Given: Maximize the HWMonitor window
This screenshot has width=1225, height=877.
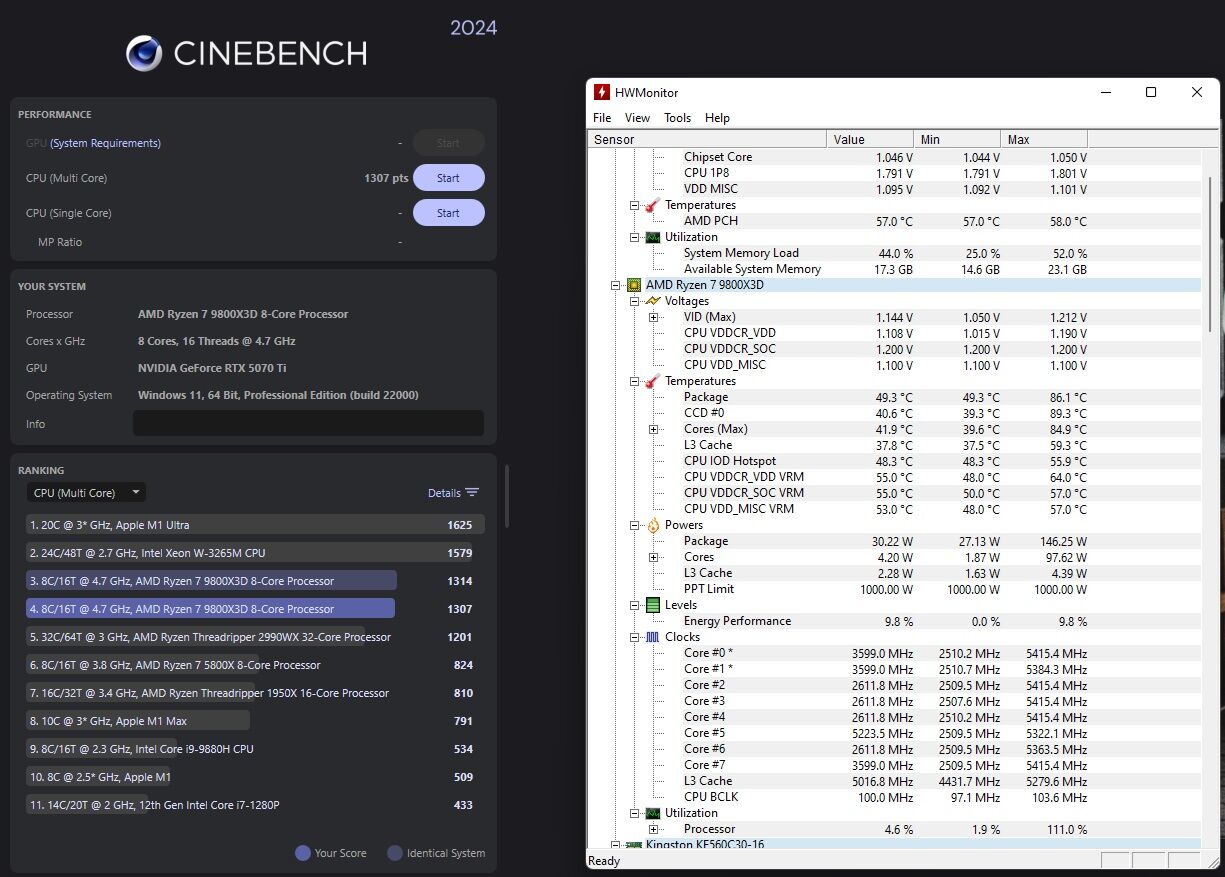Looking at the screenshot, I should click(x=1151, y=92).
